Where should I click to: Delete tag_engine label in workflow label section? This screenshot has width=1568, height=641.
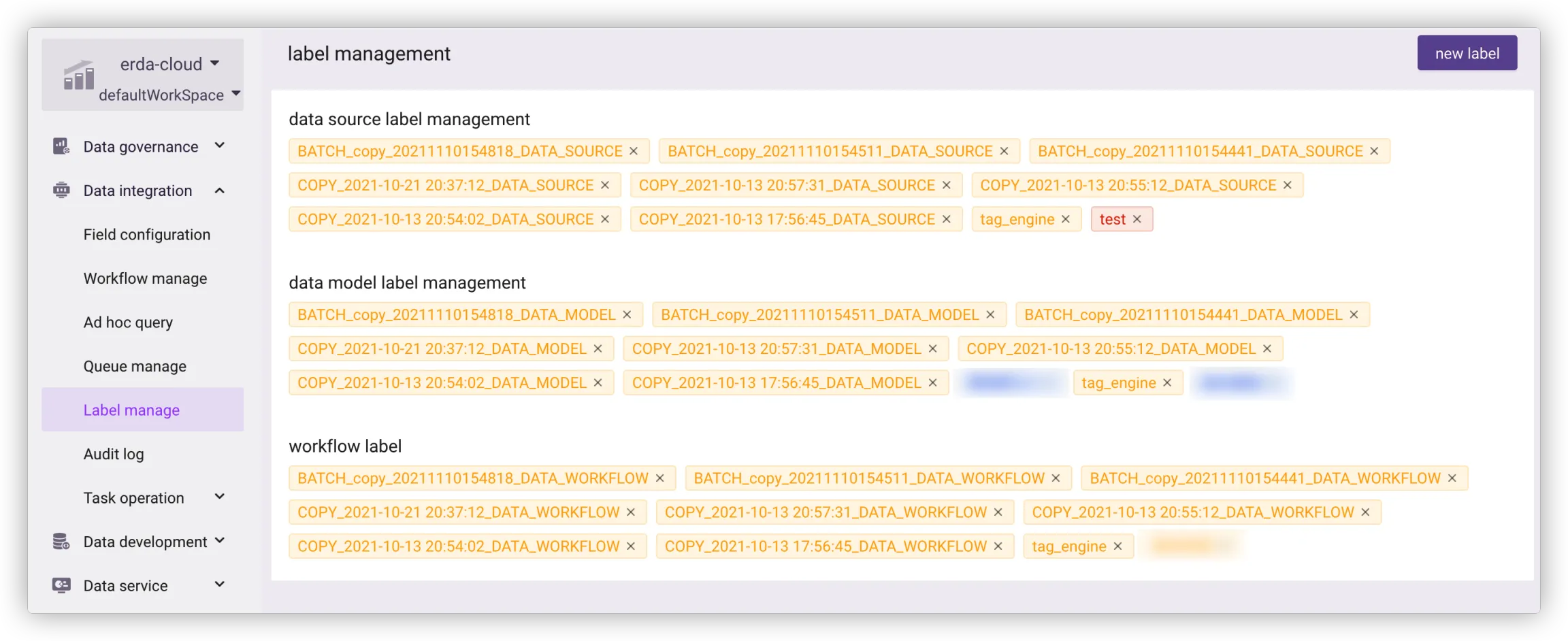1117,546
